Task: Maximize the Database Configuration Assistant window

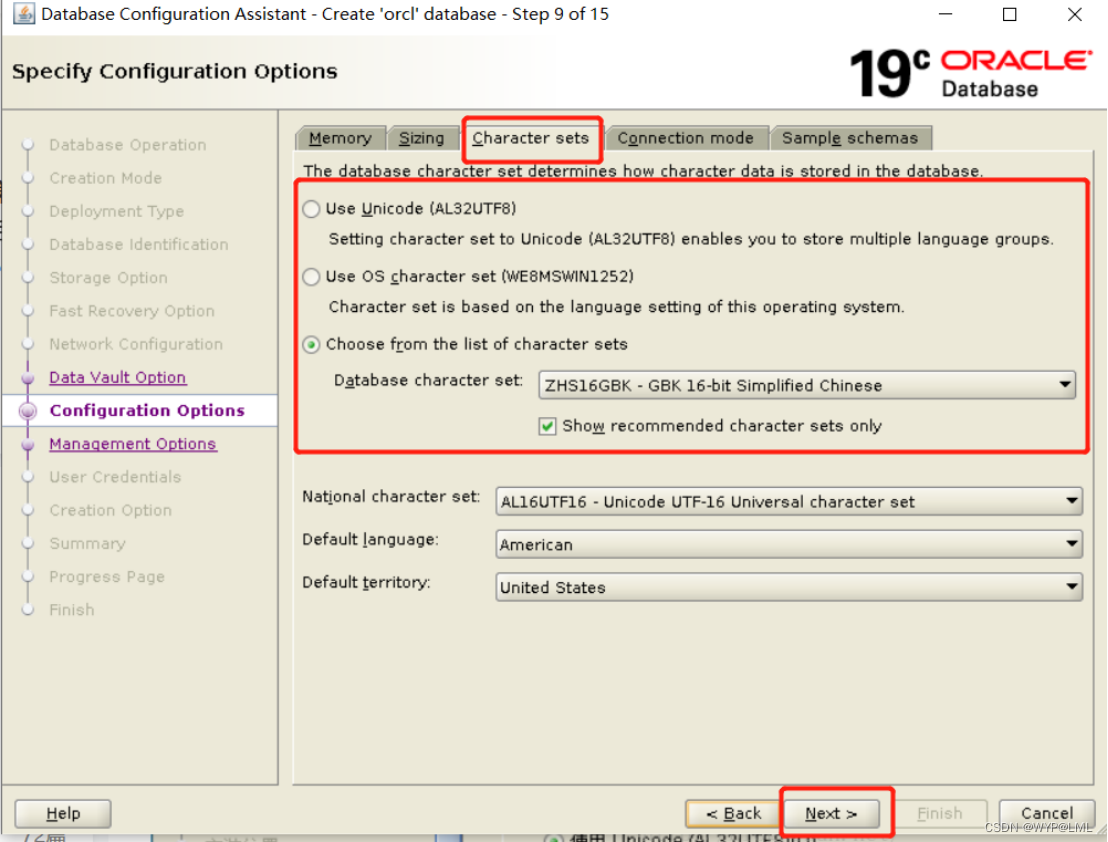Action: pos(1010,14)
